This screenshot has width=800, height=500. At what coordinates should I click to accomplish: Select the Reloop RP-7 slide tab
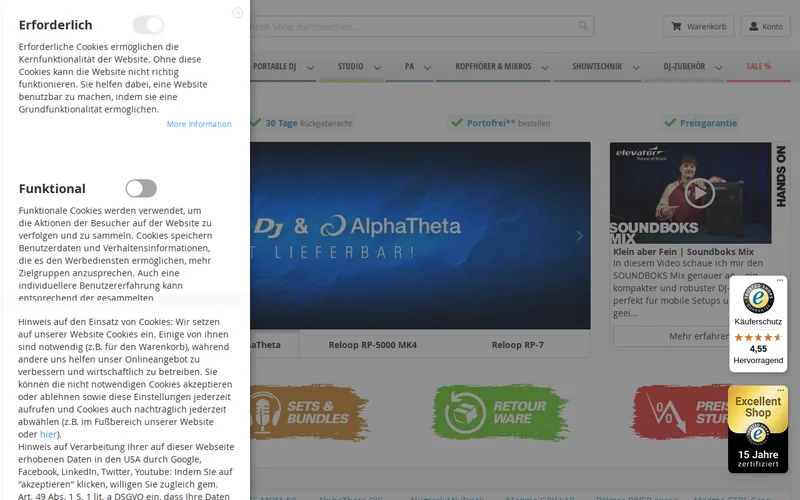coord(517,345)
